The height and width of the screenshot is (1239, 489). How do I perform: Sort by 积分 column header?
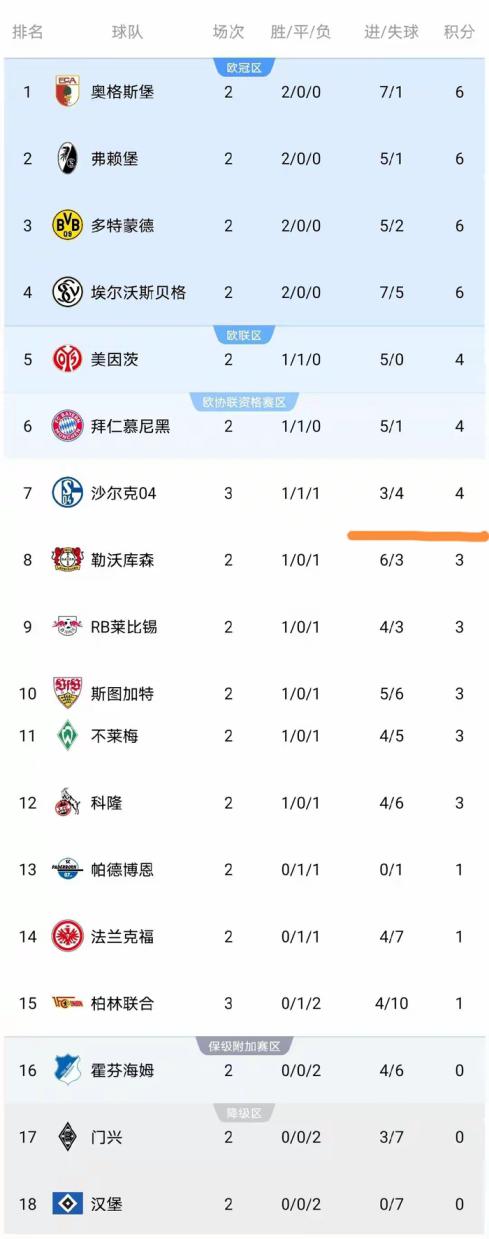pyautogui.click(x=459, y=32)
